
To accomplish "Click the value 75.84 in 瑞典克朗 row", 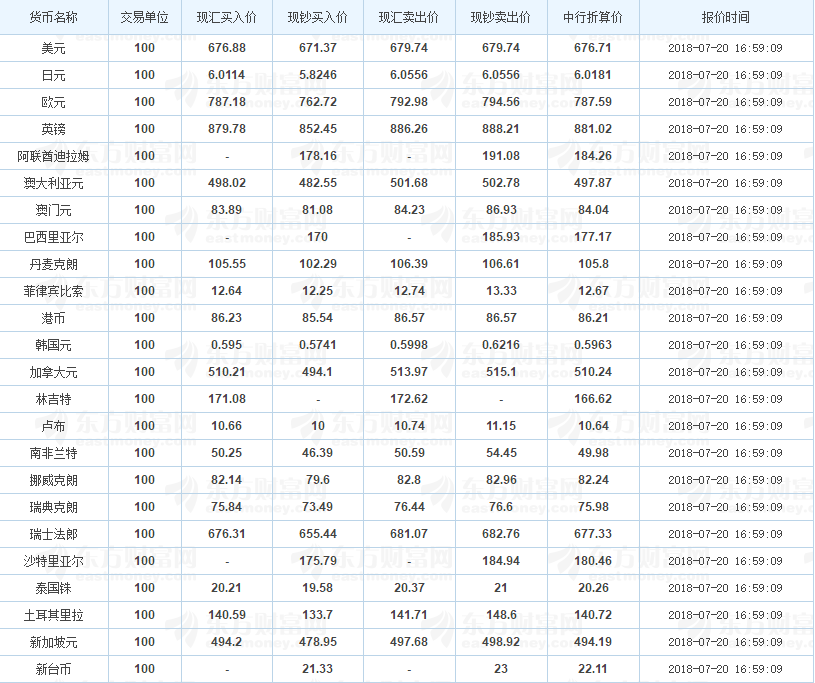I will coord(227,507).
